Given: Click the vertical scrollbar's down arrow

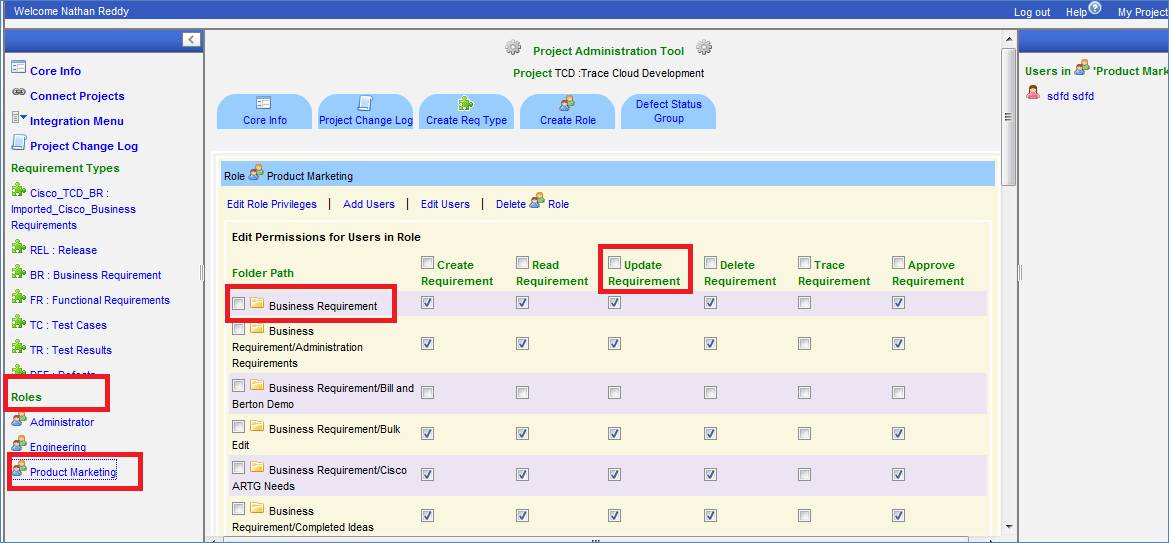Looking at the screenshot, I should point(1009,525).
